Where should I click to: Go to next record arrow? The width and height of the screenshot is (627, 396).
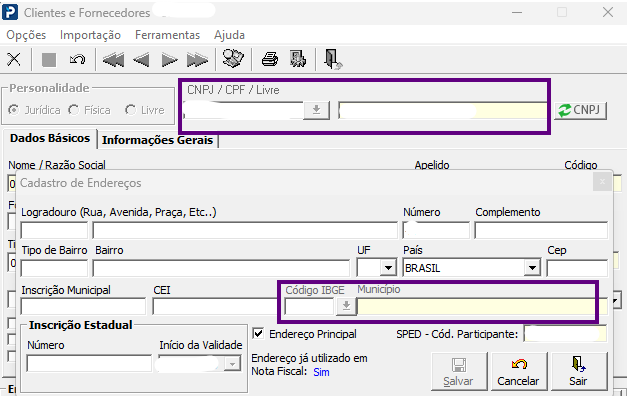[170, 60]
